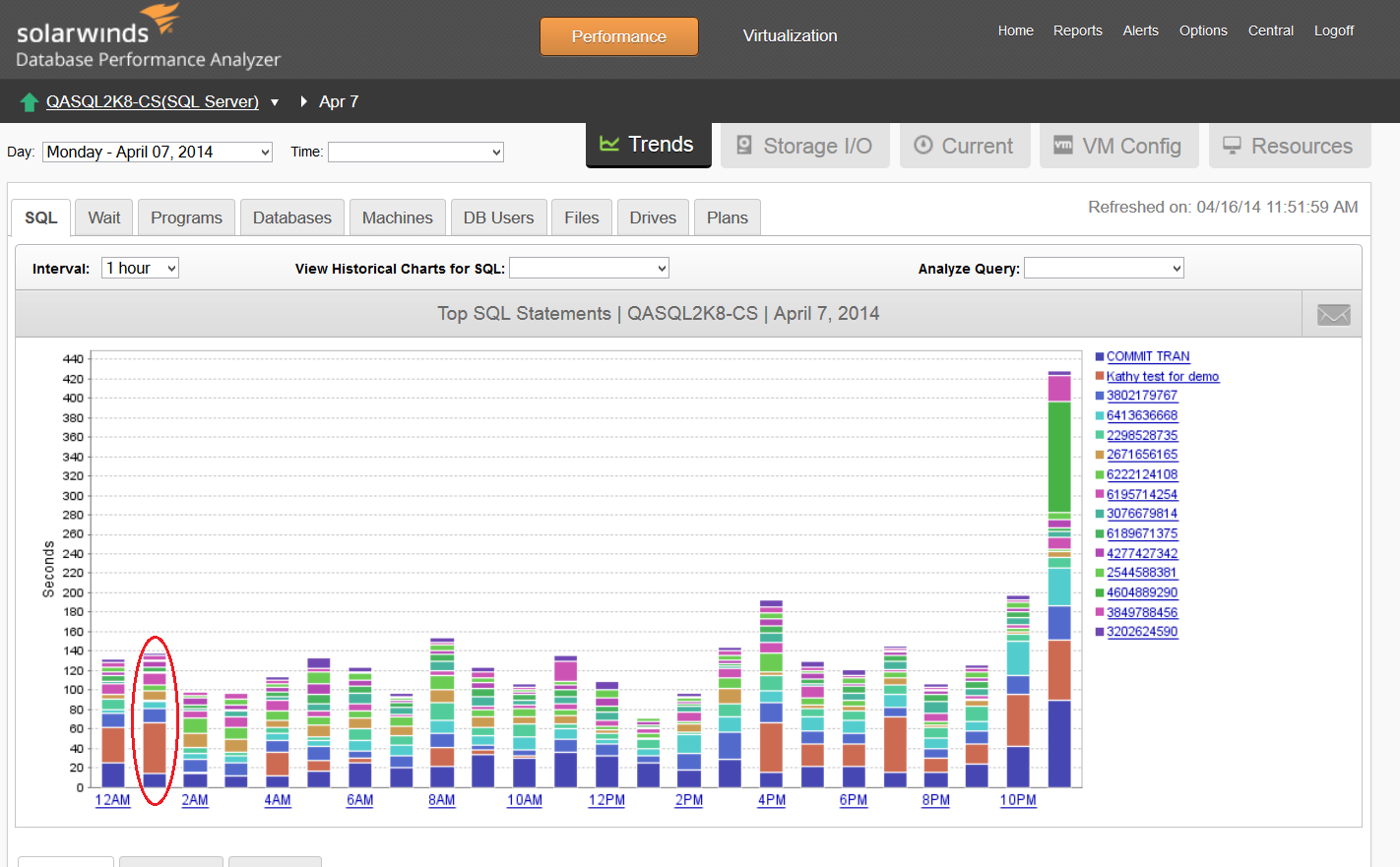
Task: Click the breadcrumb arrow before Apr 7
Action: (304, 101)
